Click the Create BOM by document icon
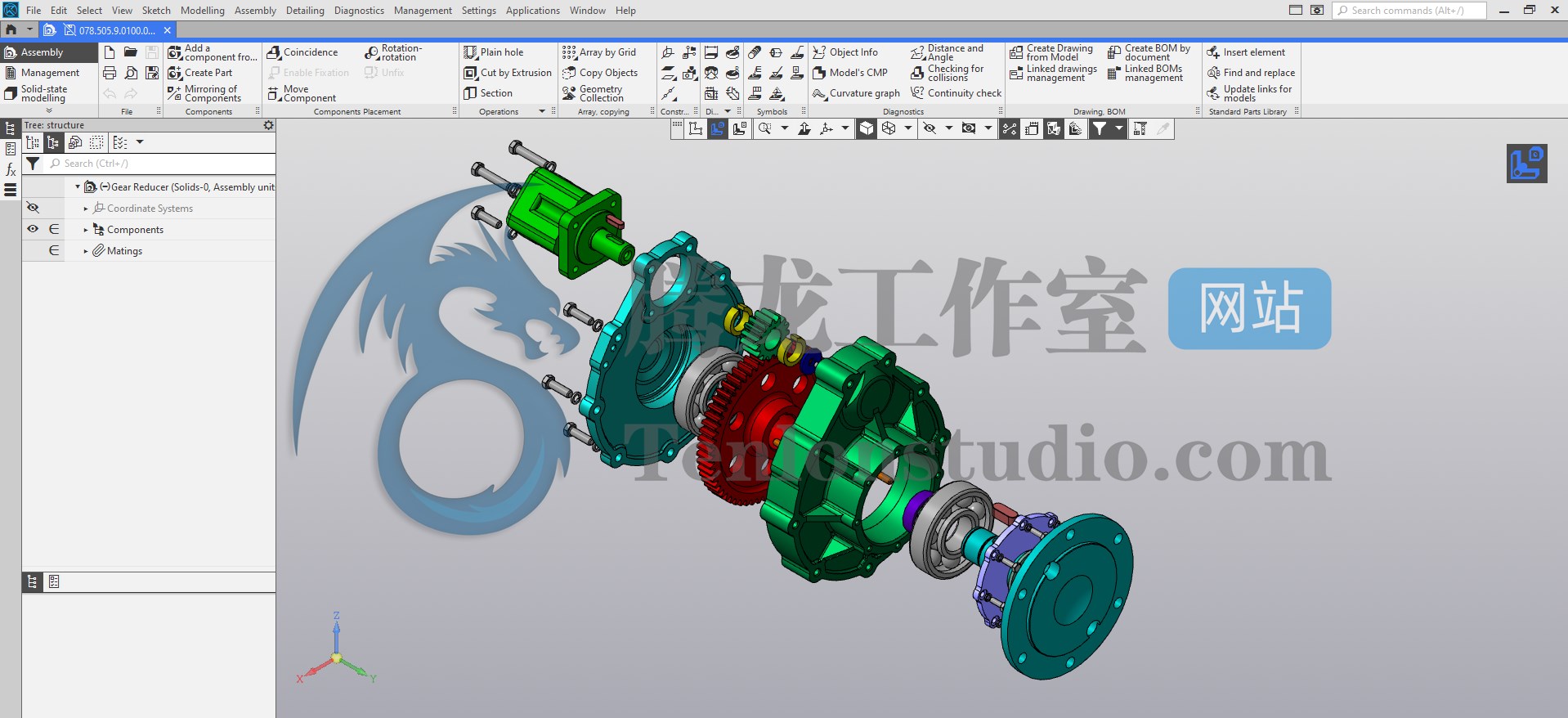 click(x=1149, y=52)
